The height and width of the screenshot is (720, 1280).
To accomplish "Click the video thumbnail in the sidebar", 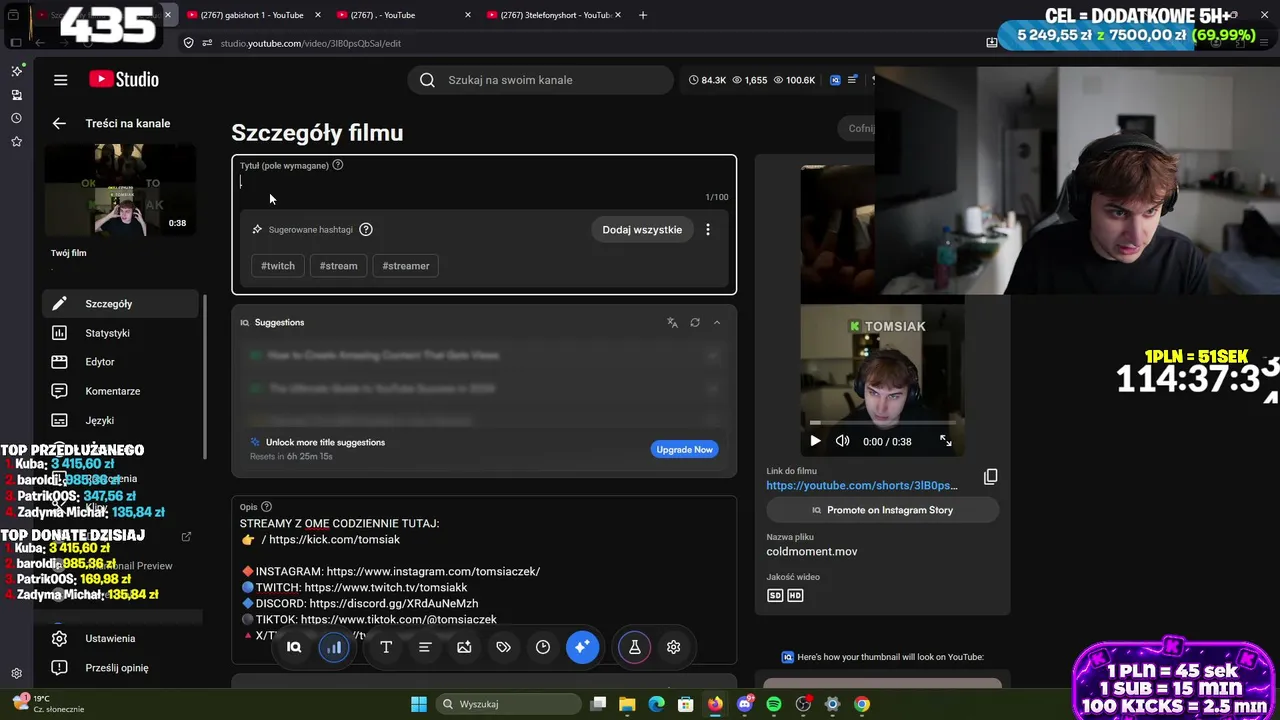I will click(120, 190).
